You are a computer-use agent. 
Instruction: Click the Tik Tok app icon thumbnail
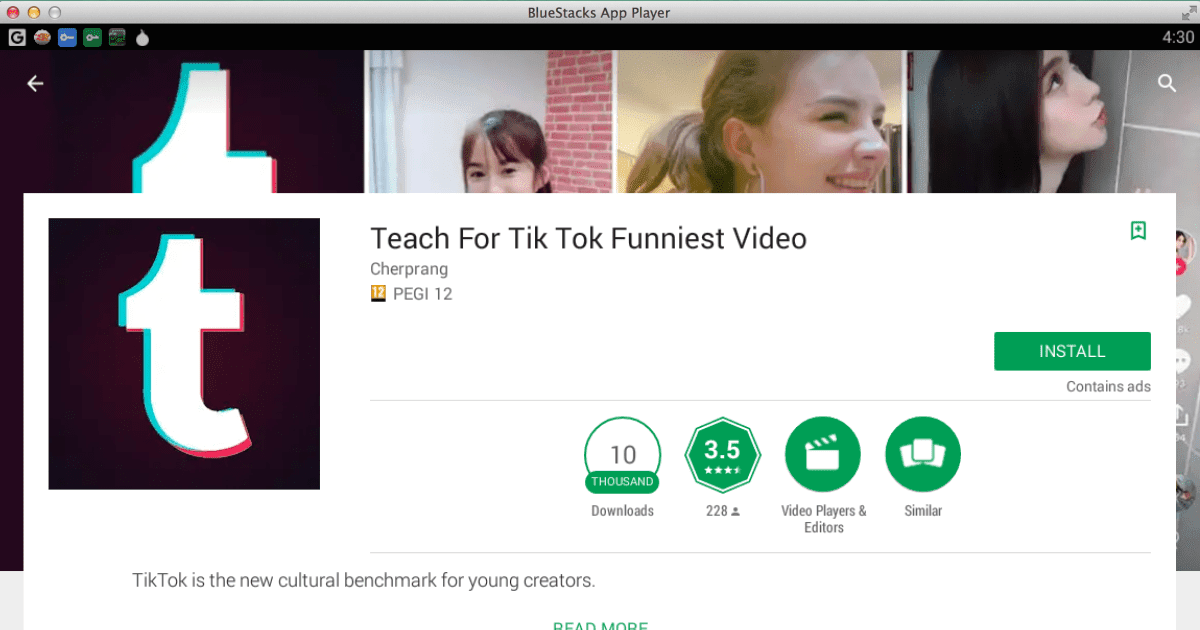(183, 353)
